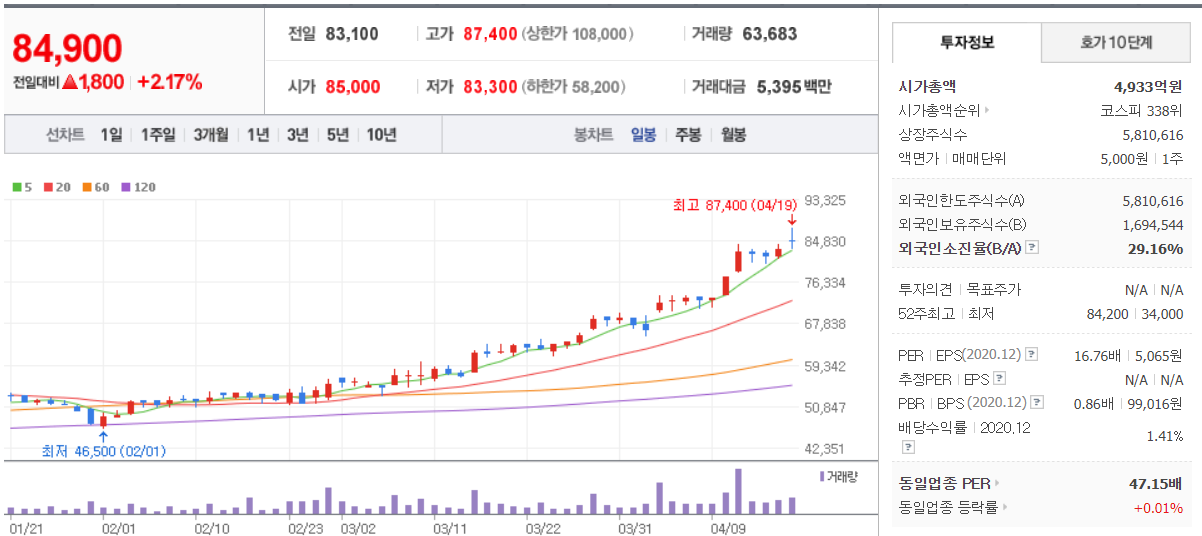Click 상장주식수 5,810,616 value
1202x536 pixels.
[x=1153, y=135]
